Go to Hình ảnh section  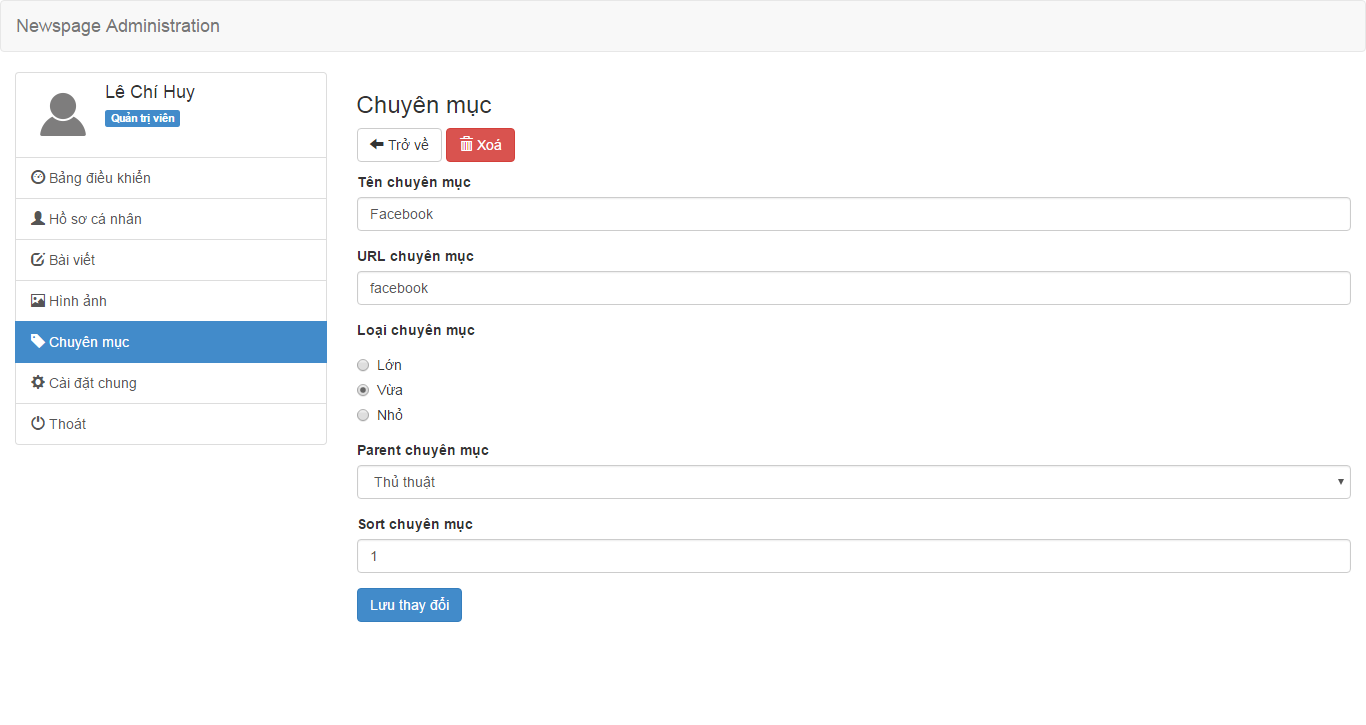(171, 301)
